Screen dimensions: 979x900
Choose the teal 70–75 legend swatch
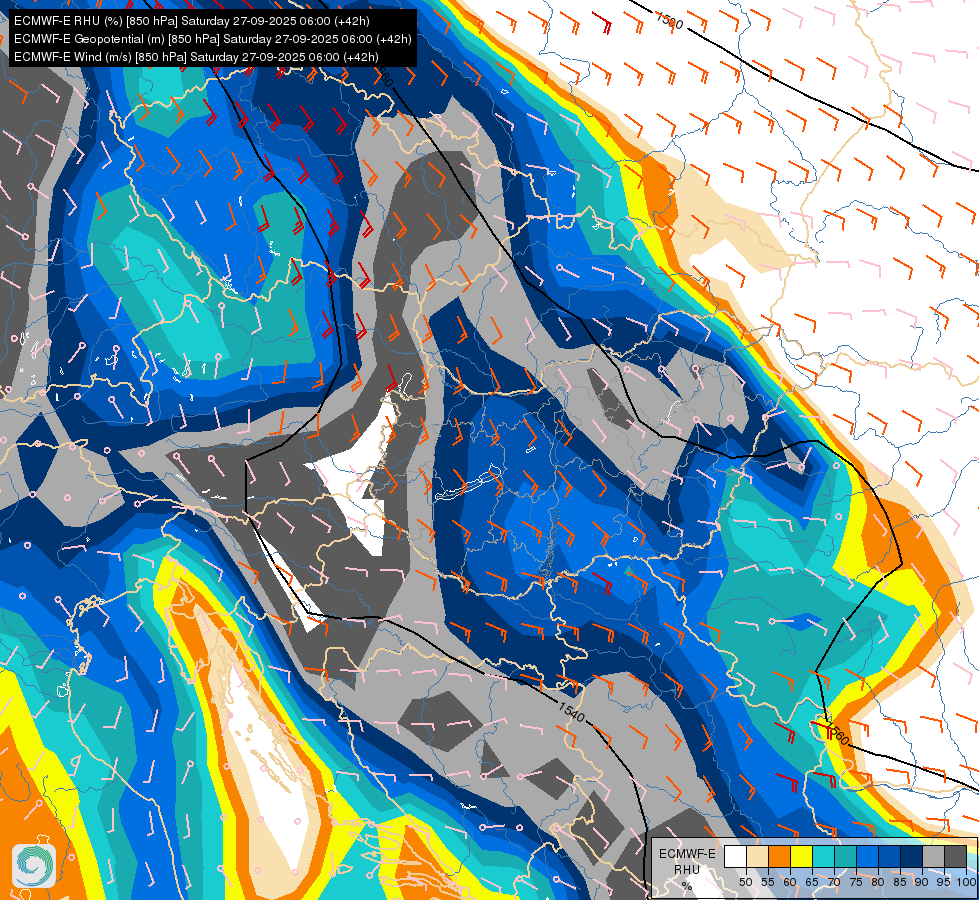tap(845, 856)
